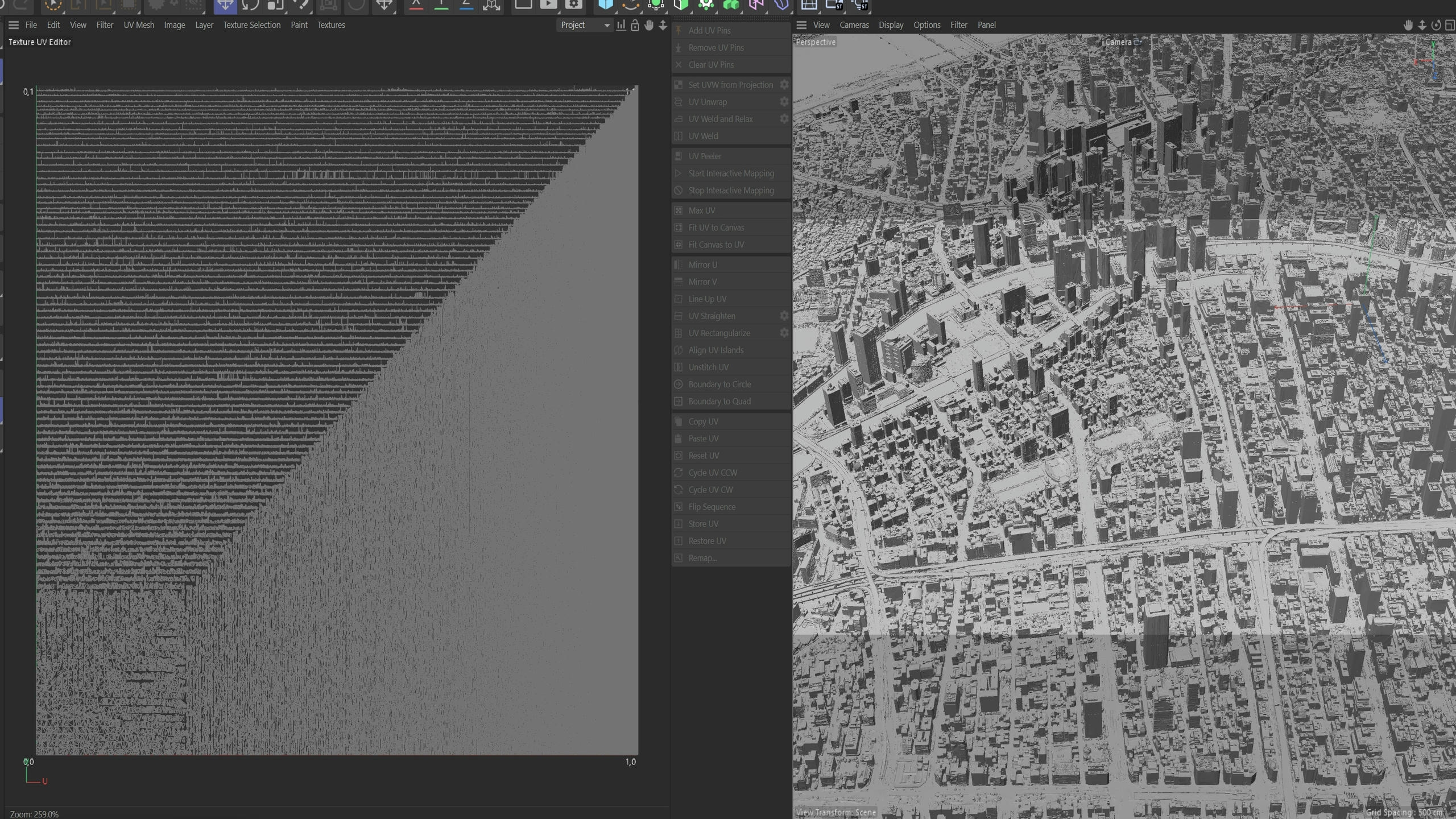Image resolution: width=1456 pixels, height=819 pixels.
Task: Click the Mirror U command
Action: (731, 264)
